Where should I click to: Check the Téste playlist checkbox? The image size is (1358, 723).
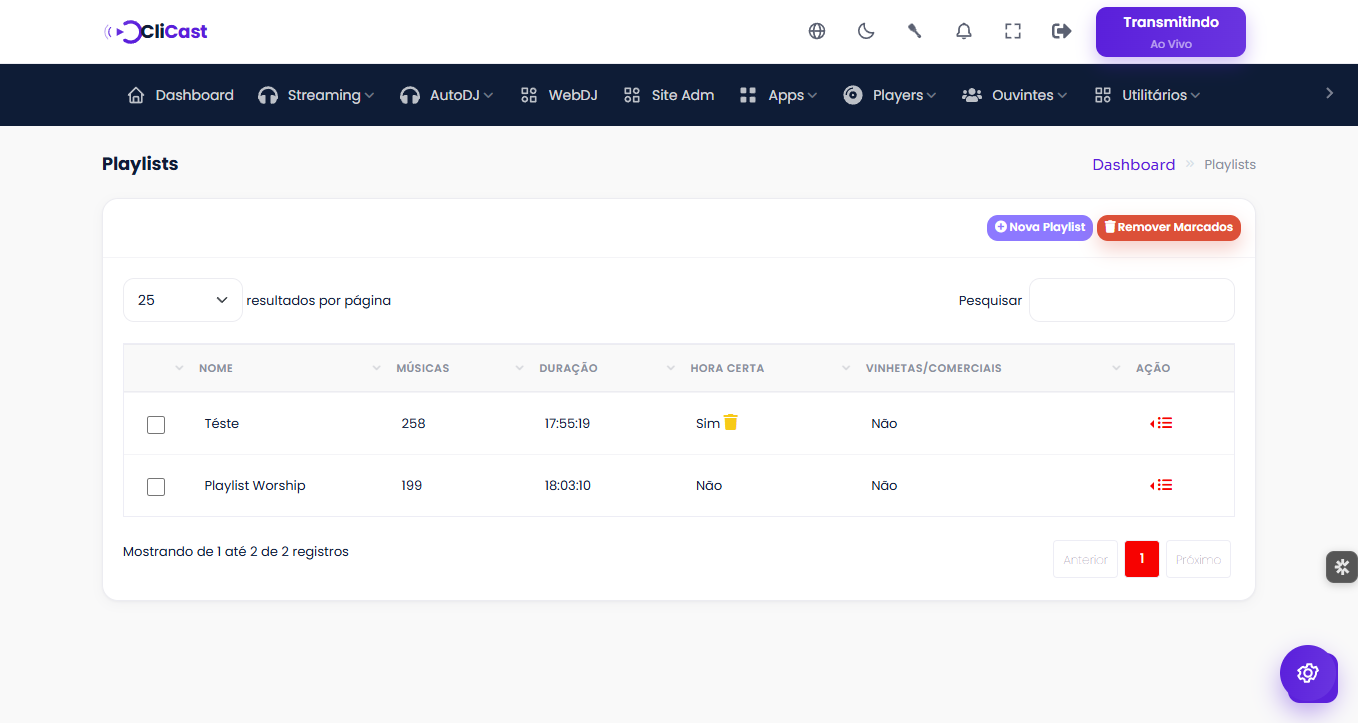pyautogui.click(x=156, y=425)
